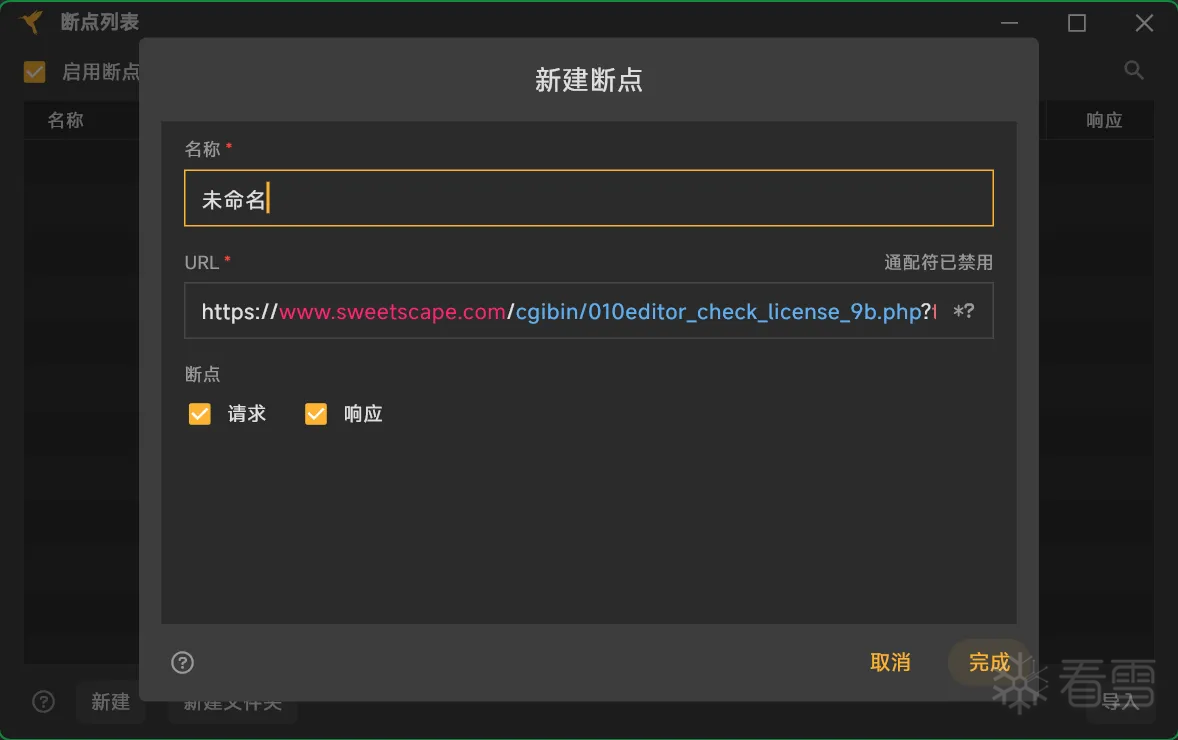Click the 新建文件夹 button
The height and width of the screenshot is (740, 1178).
pos(232,702)
